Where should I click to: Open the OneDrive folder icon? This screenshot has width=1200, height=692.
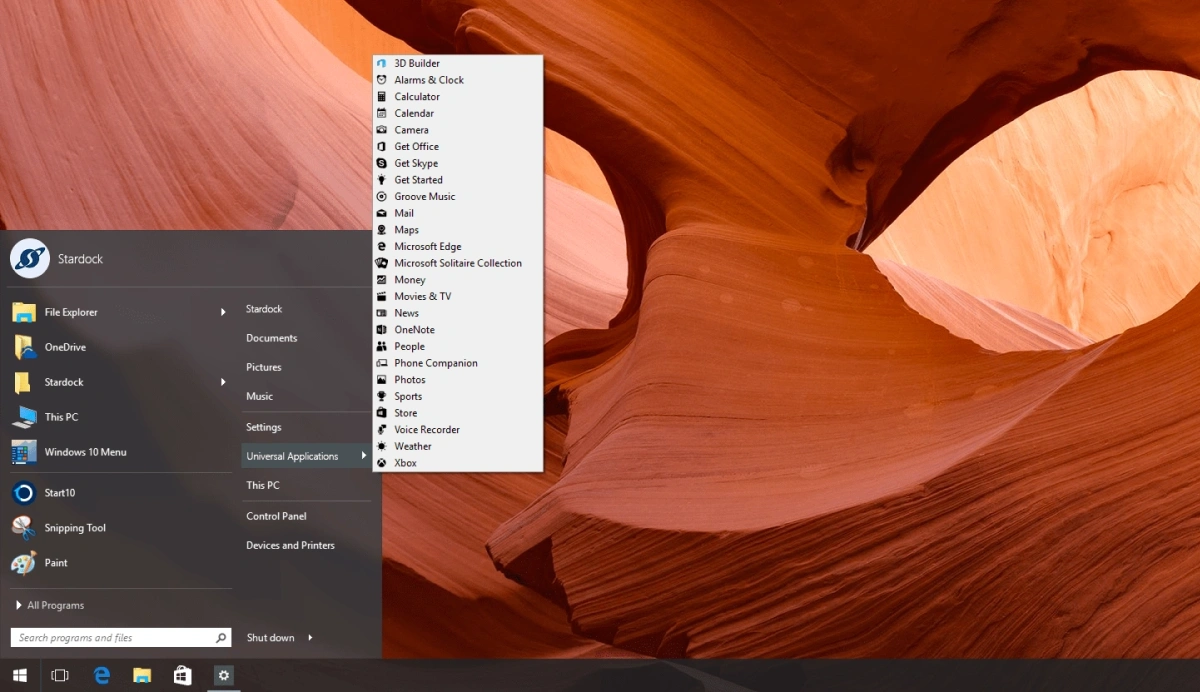click(x=24, y=347)
